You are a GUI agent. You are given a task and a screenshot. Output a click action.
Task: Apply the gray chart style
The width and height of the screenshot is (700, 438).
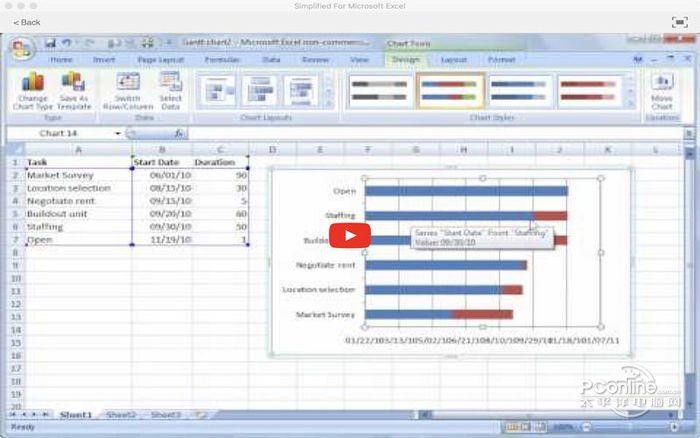(x=379, y=91)
